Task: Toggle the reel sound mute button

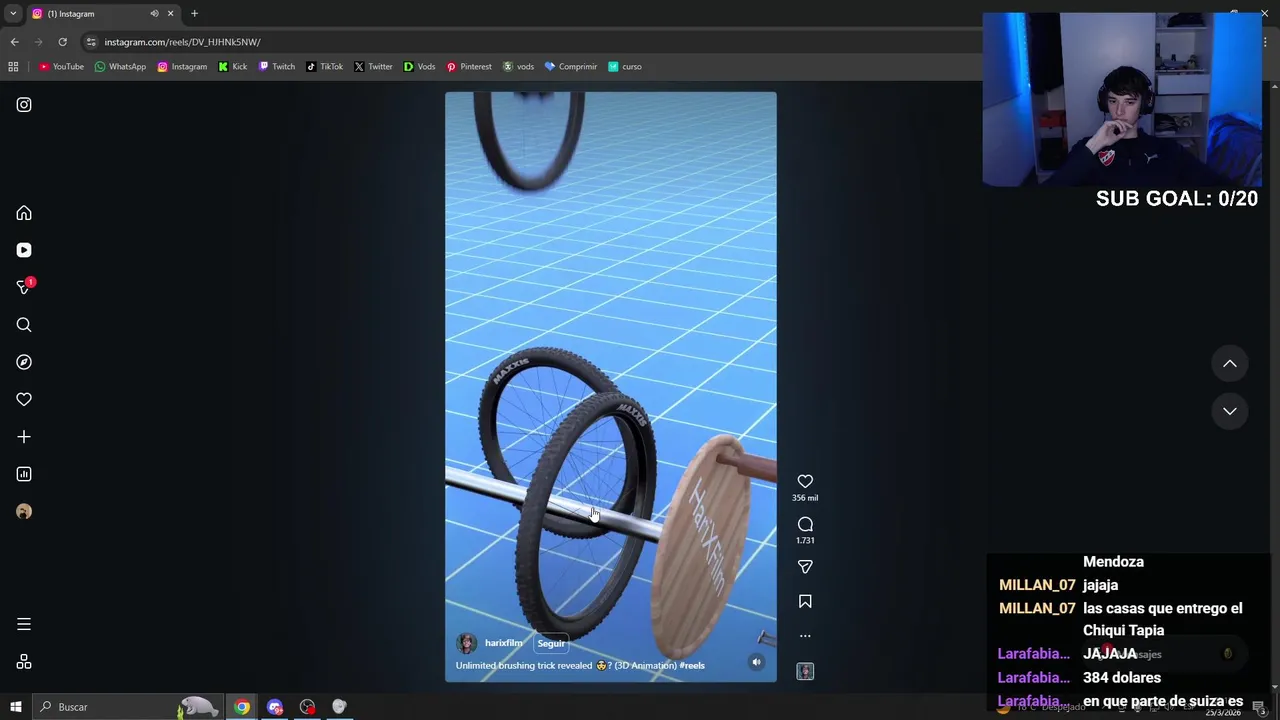Action: click(756, 662)
